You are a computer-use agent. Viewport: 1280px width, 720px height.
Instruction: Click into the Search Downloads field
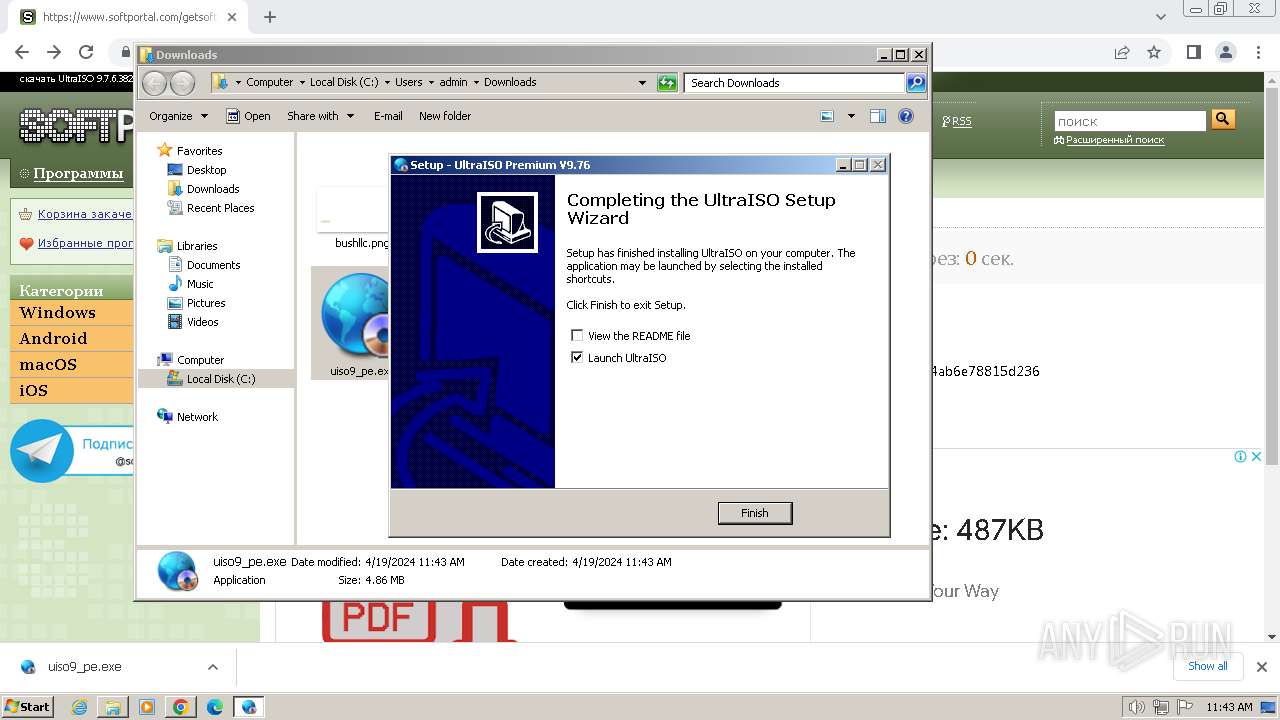(x=795, y=83)
